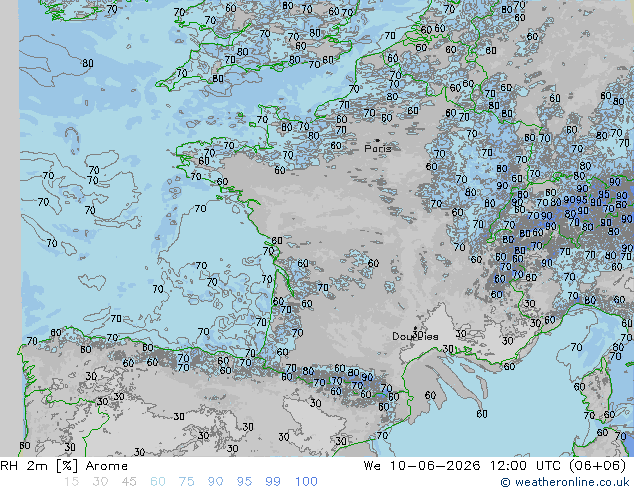The height and width of the screenshot is (490, 634).
Task: Pick the 45 value in the legend
Action: click(x=129, y=482)
